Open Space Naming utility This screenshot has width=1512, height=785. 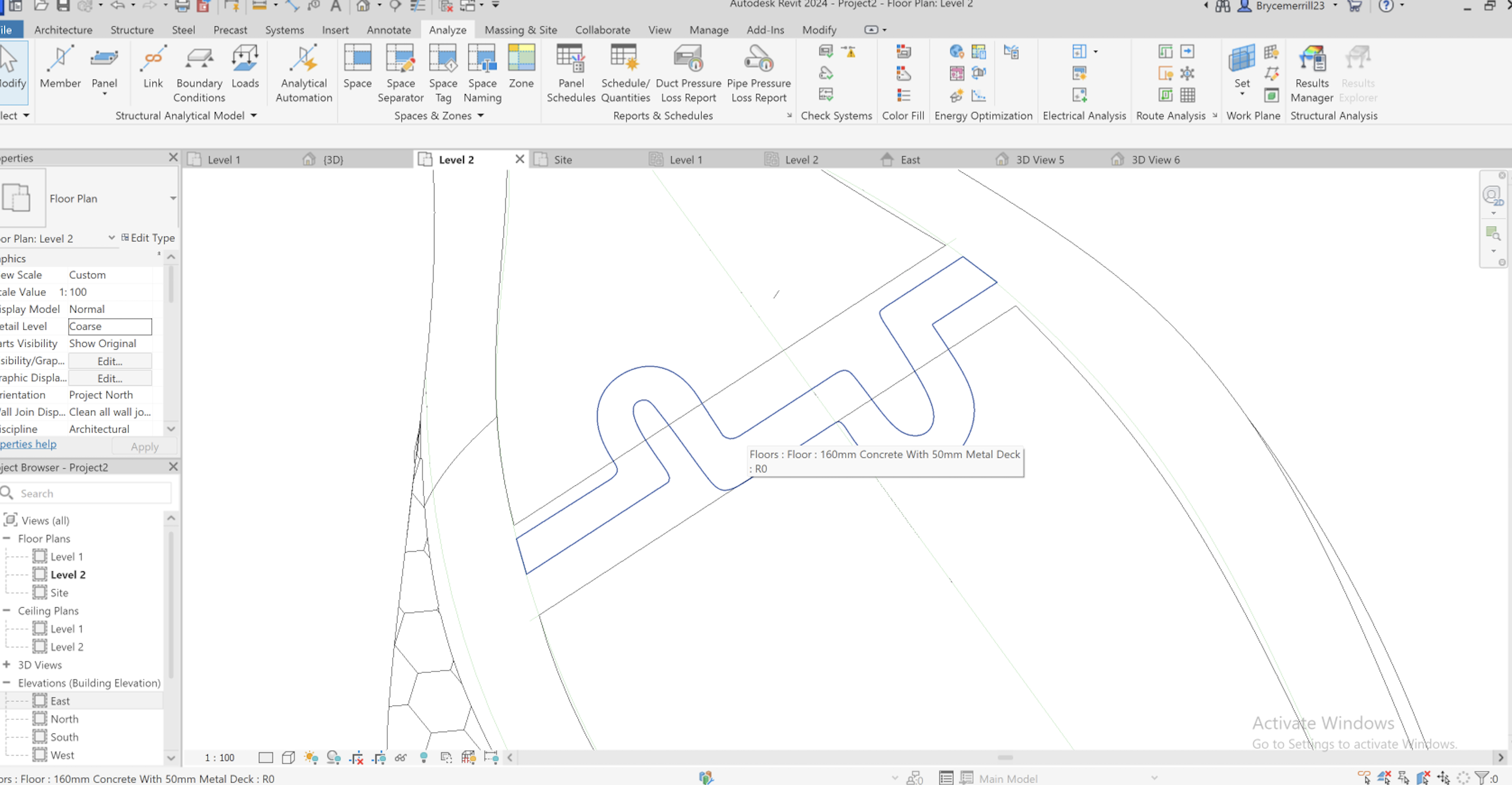coord(482,74)
